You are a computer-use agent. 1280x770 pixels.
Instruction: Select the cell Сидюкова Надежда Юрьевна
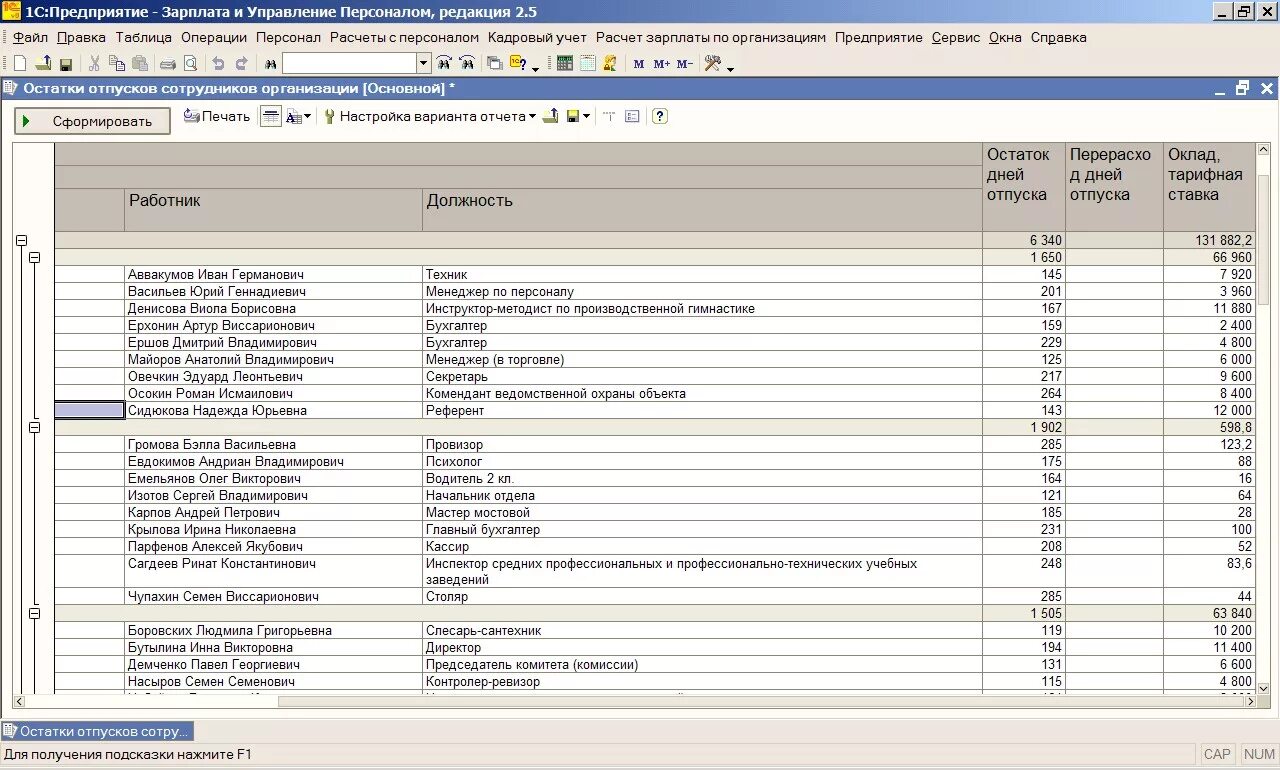(273, 410)
